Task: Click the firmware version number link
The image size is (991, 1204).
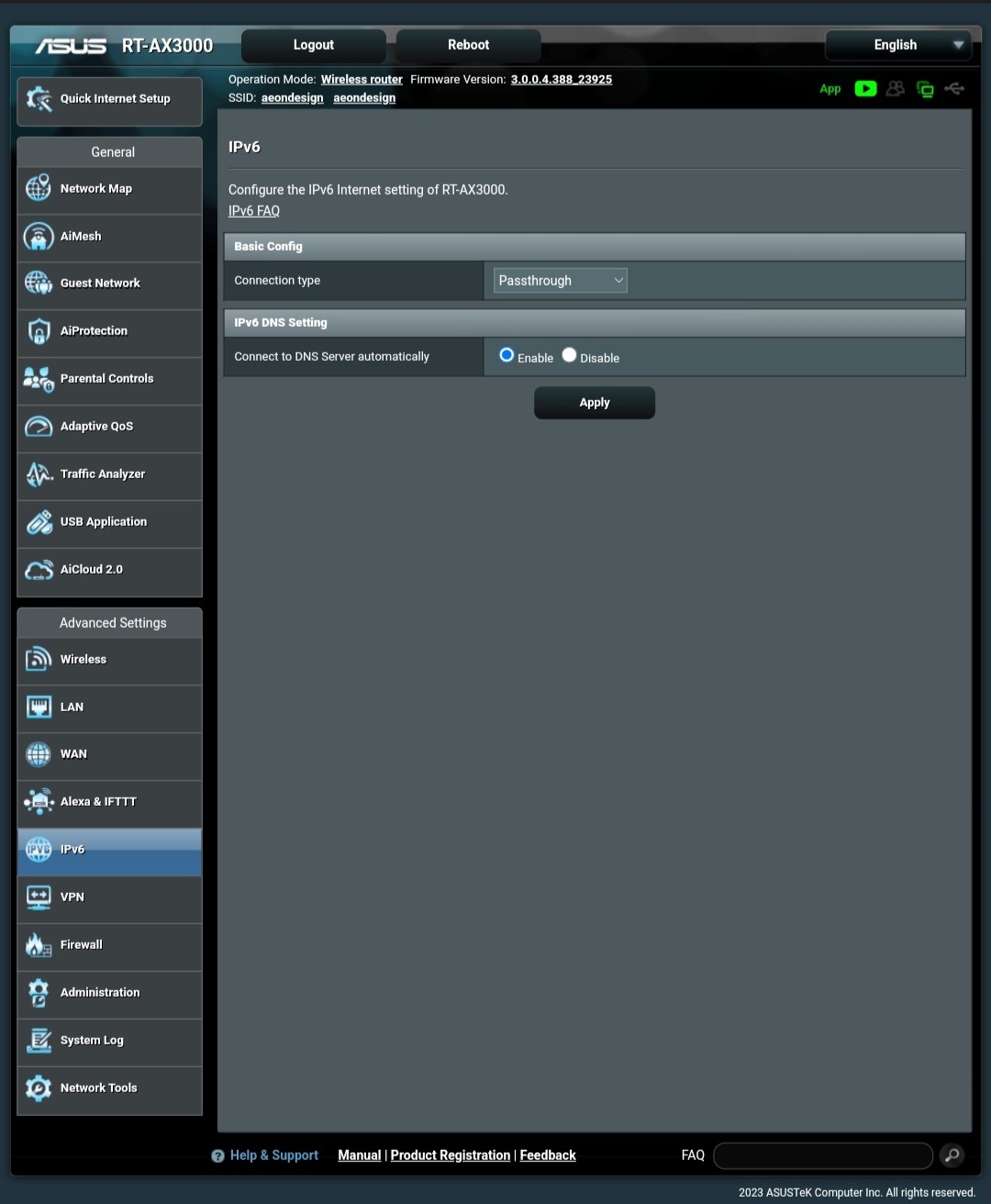Action: pos(561,80)
